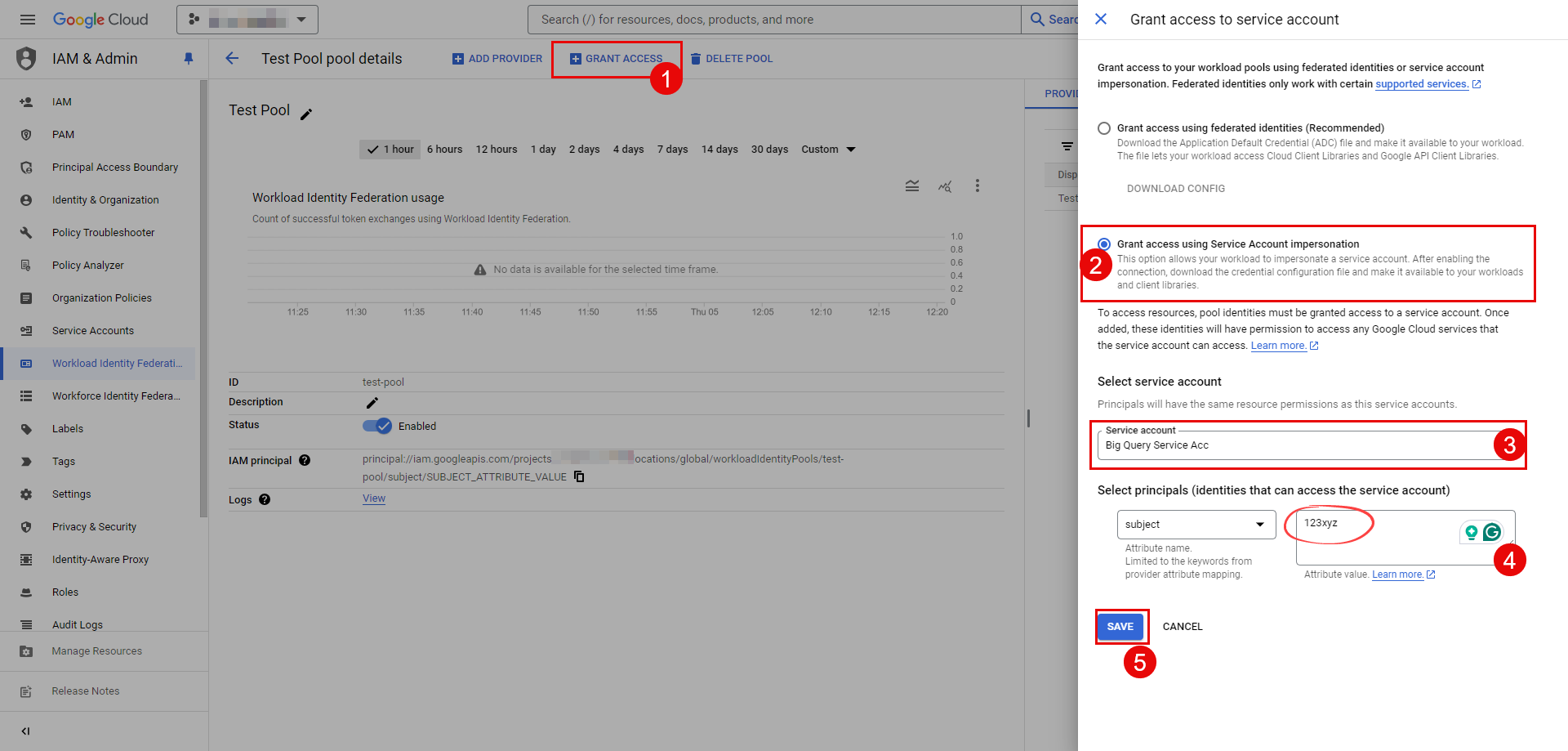Click the Identity-Aware Proxy icon
The image size is (1568, 751).
coord(26,560)
